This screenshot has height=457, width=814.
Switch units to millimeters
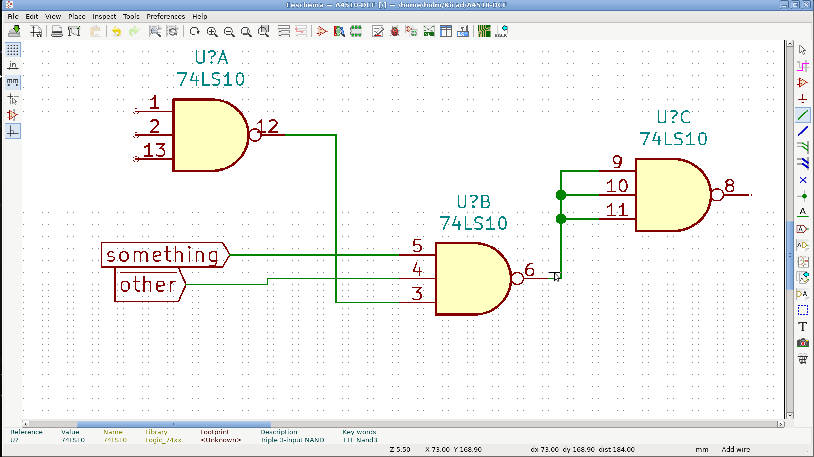[14, 82]
